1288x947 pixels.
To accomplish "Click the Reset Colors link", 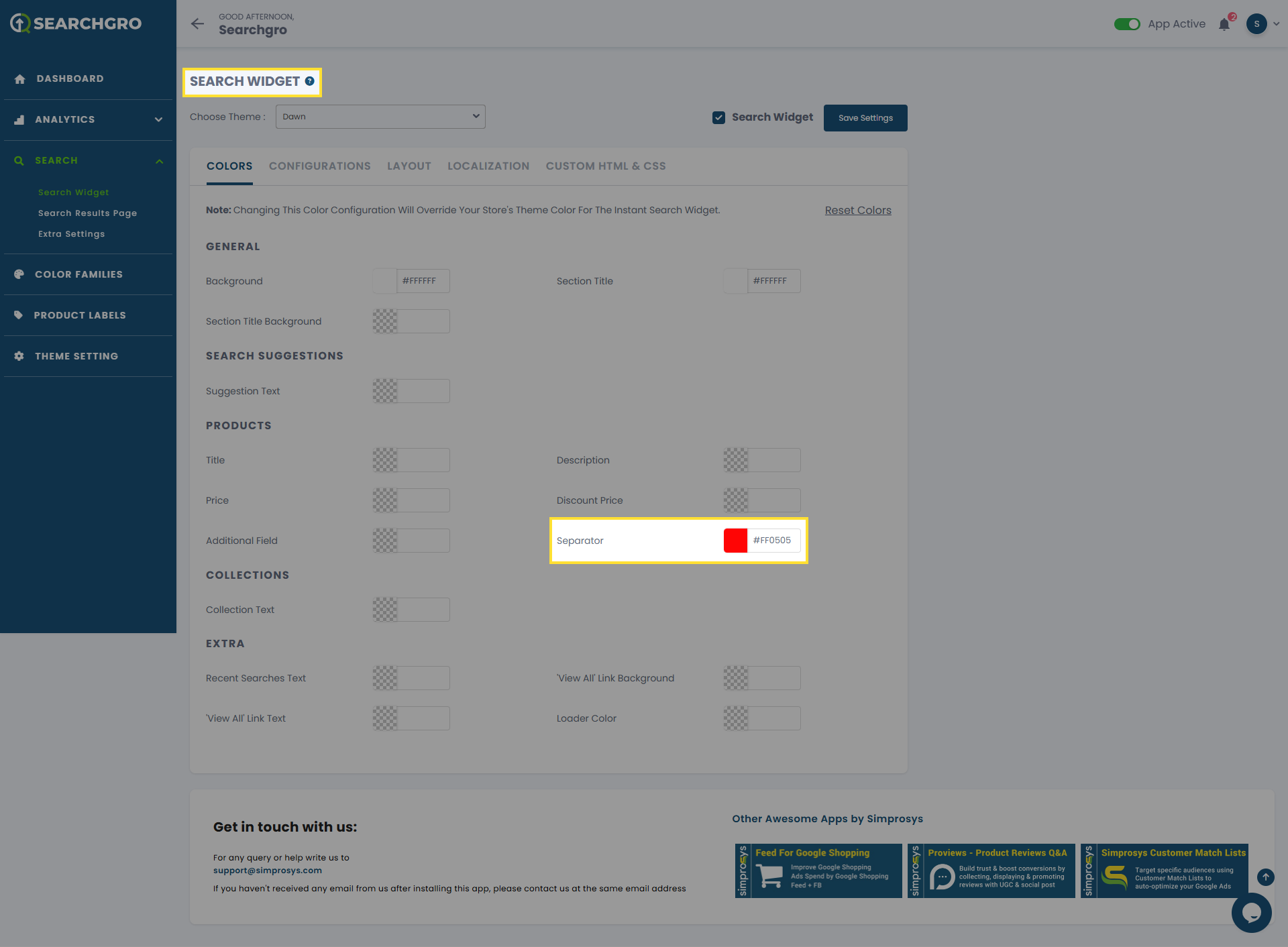I will click(857, 211).
